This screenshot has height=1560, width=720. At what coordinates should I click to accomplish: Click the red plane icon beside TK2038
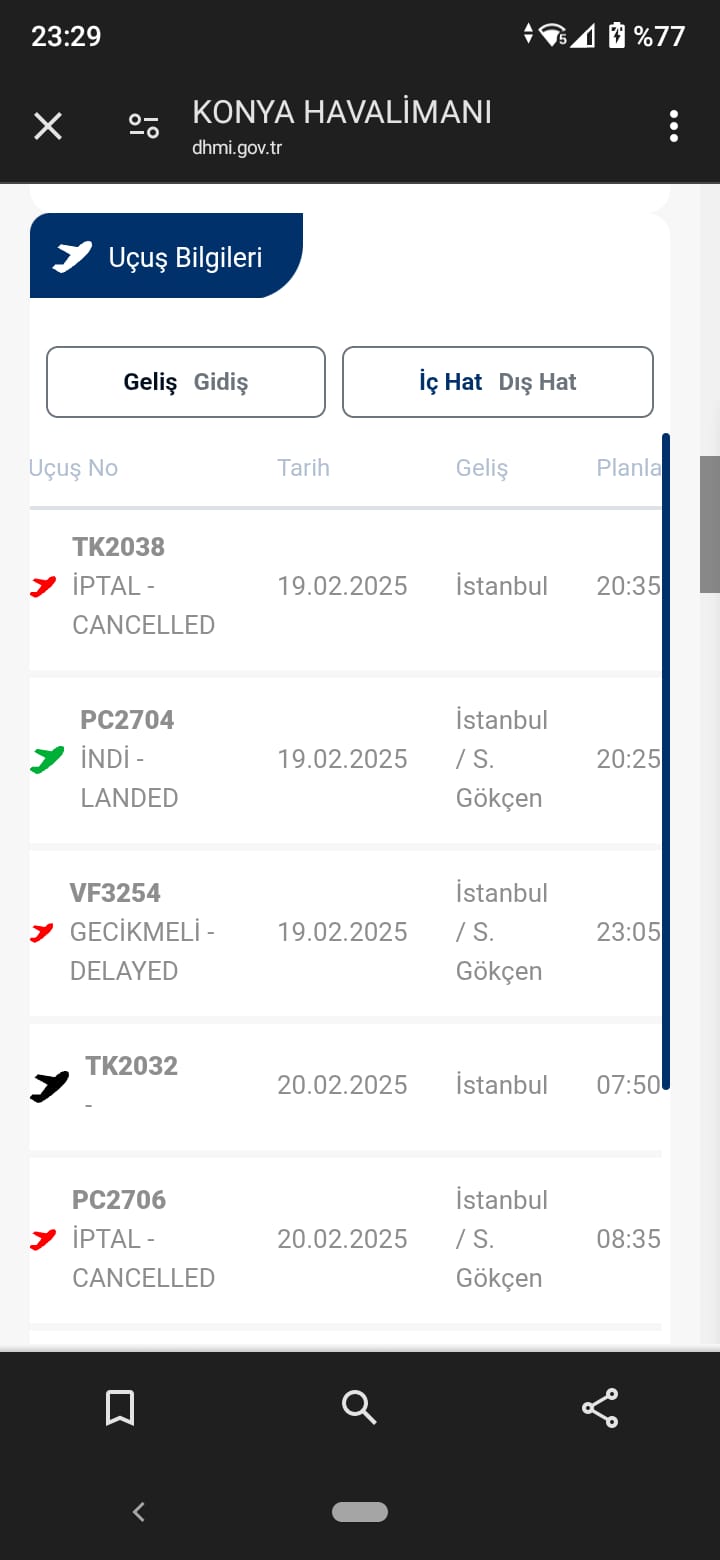pos(43,587)
